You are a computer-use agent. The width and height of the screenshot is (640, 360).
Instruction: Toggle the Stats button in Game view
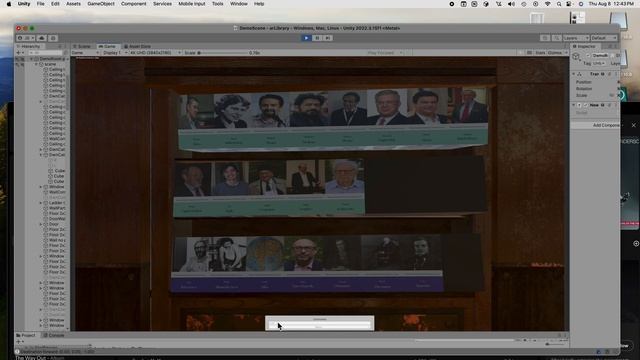click(x=540, y=53)
